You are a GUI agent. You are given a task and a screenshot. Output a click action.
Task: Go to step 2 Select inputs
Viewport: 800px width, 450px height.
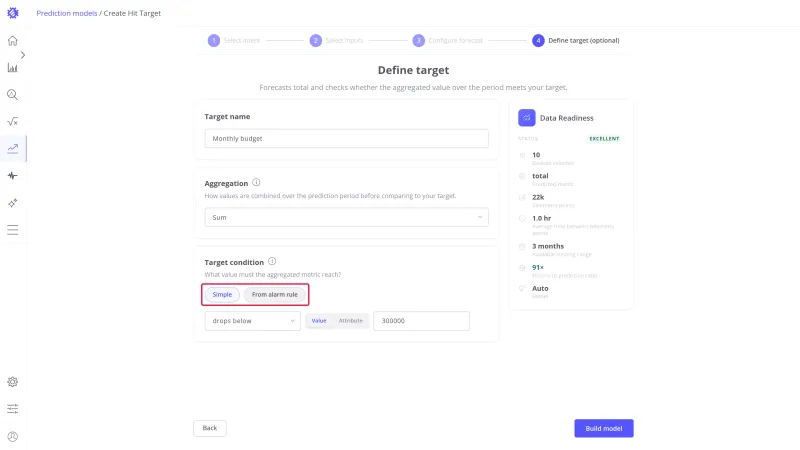click(x=336, y=40)
